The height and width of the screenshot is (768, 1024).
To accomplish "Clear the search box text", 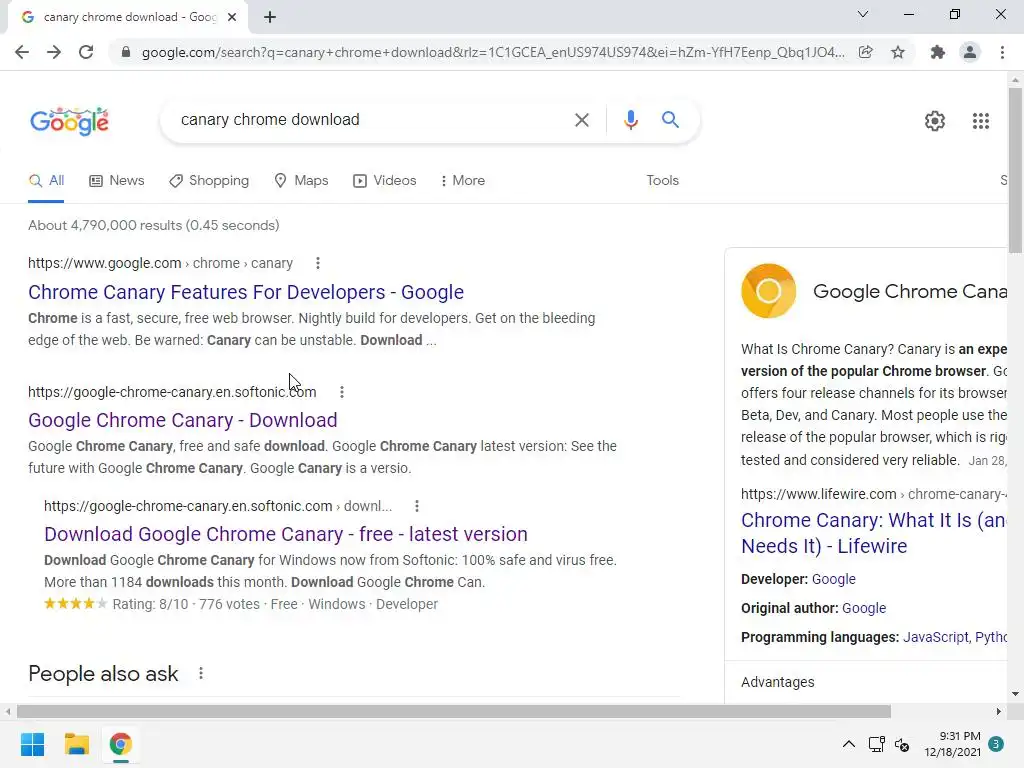I will [x=581, y=120].
